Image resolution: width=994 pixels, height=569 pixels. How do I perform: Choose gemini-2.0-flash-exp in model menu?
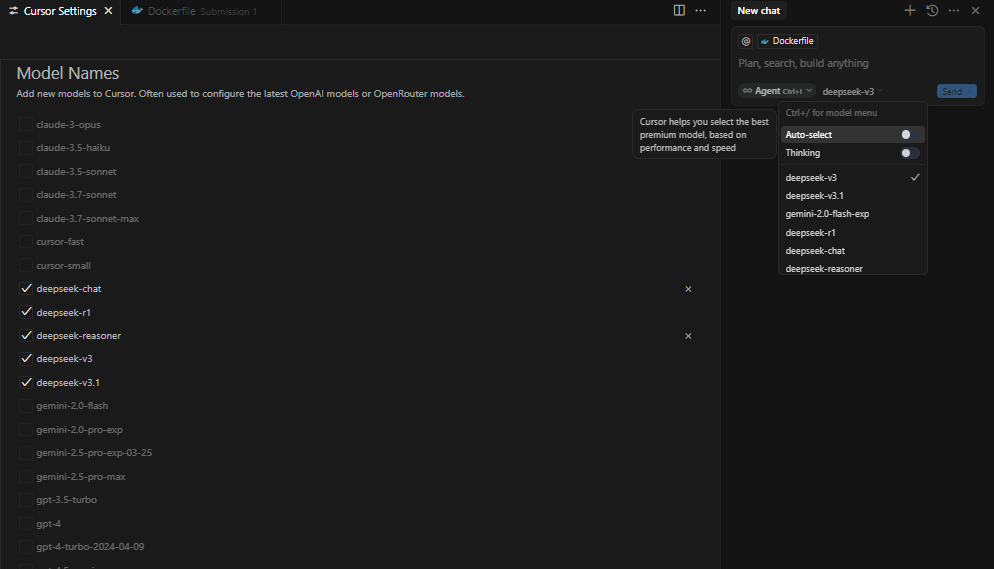(x=853, y=214)
